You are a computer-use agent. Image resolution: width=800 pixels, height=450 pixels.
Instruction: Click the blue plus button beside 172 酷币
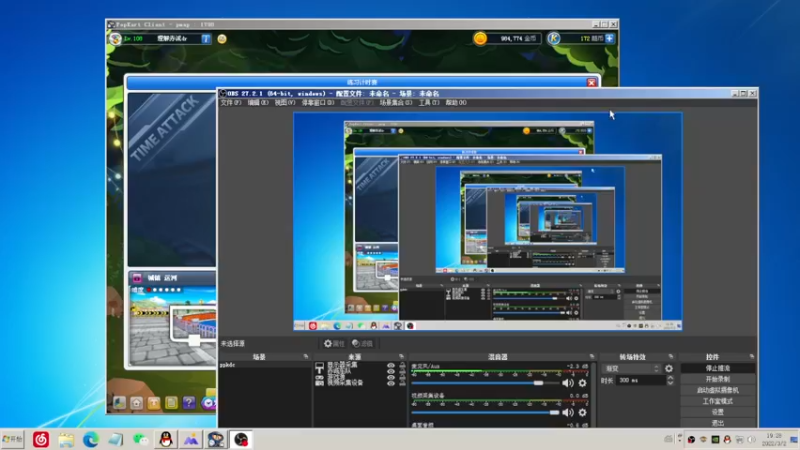click(609, 38)
